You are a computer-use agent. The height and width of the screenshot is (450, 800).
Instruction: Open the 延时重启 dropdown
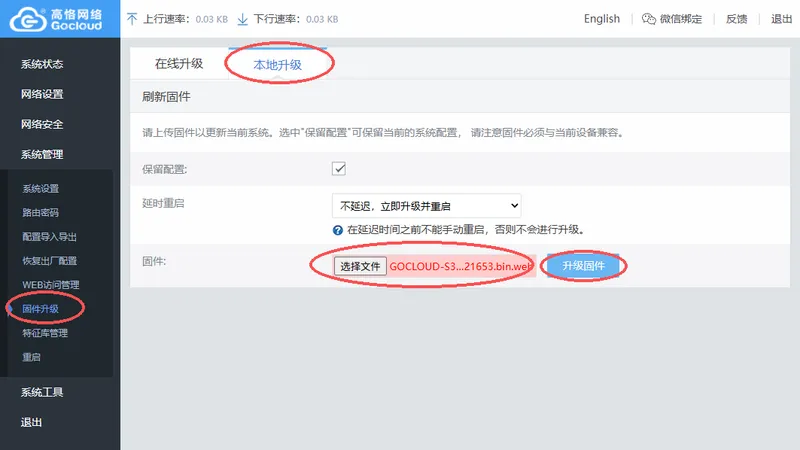(427, 206)
